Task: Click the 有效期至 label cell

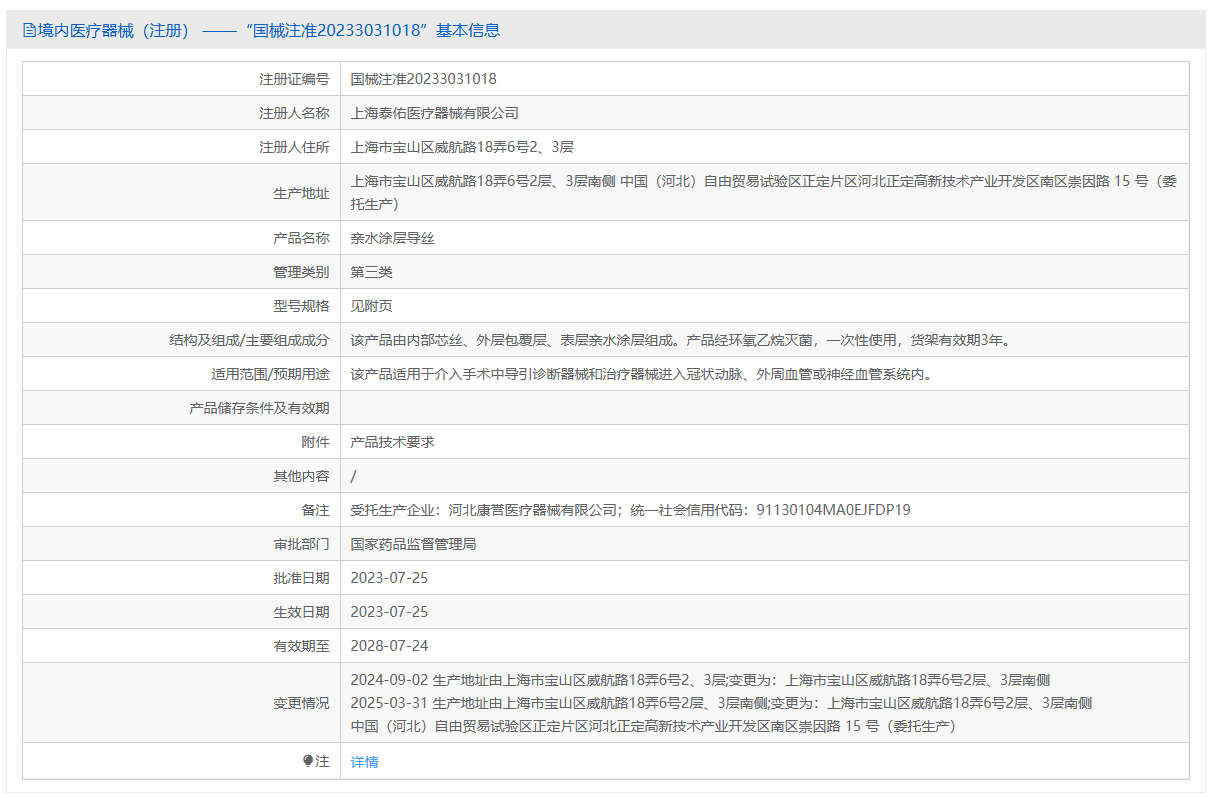Action: coord(181,646)
